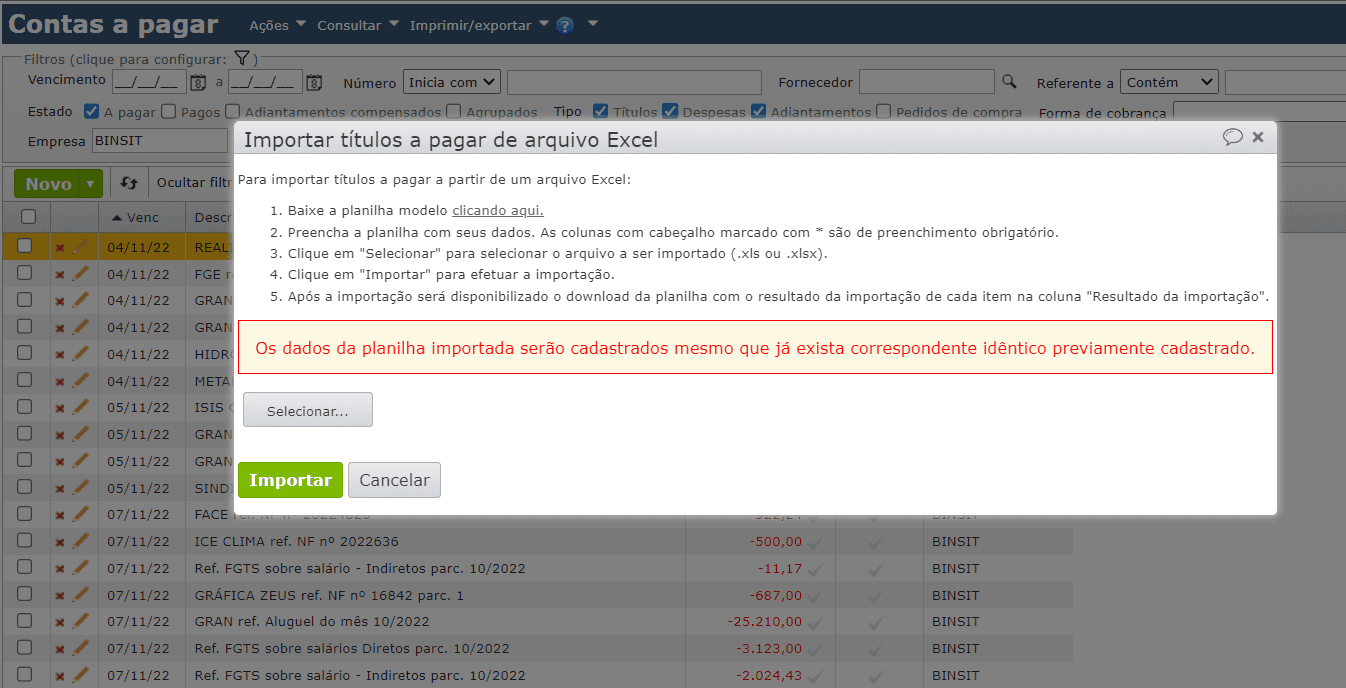
Task: Open the blue help question mark icon
Action: (565, 25)
